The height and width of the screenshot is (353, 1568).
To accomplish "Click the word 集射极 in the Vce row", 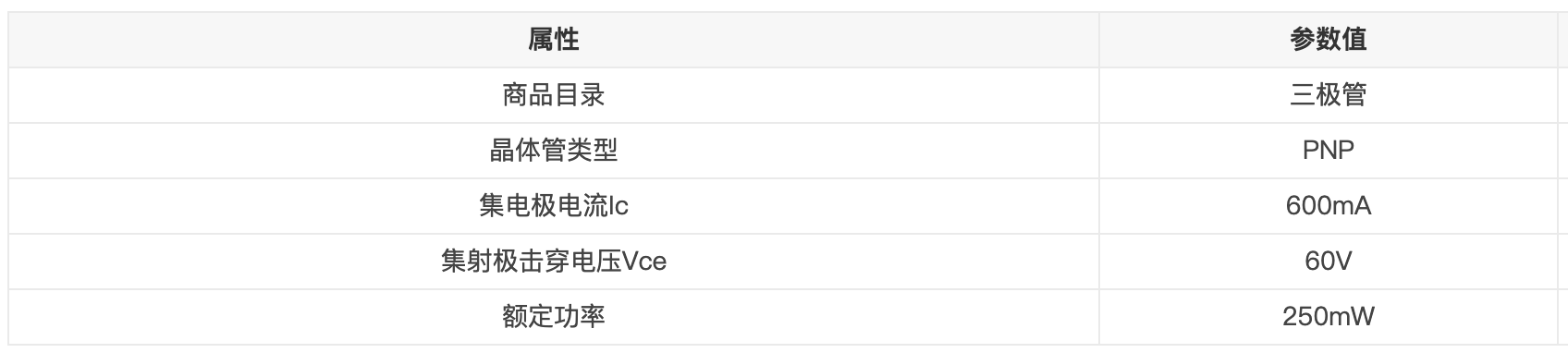I will (x=480, y=262).
